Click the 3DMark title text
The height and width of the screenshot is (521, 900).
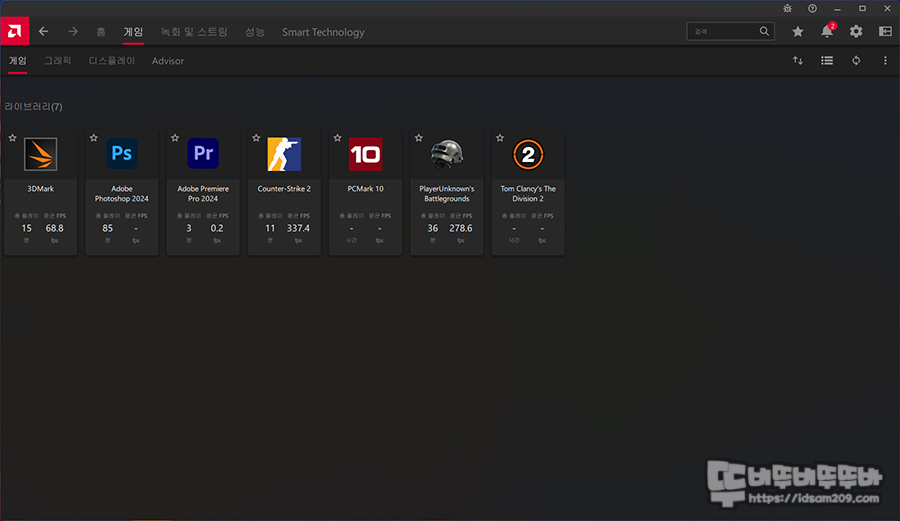40,189
